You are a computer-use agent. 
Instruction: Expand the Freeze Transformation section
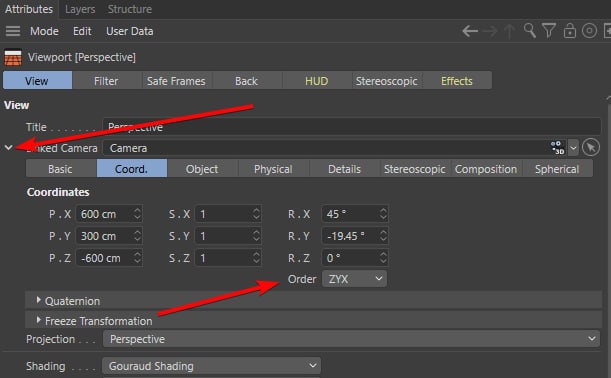(38, 320)
